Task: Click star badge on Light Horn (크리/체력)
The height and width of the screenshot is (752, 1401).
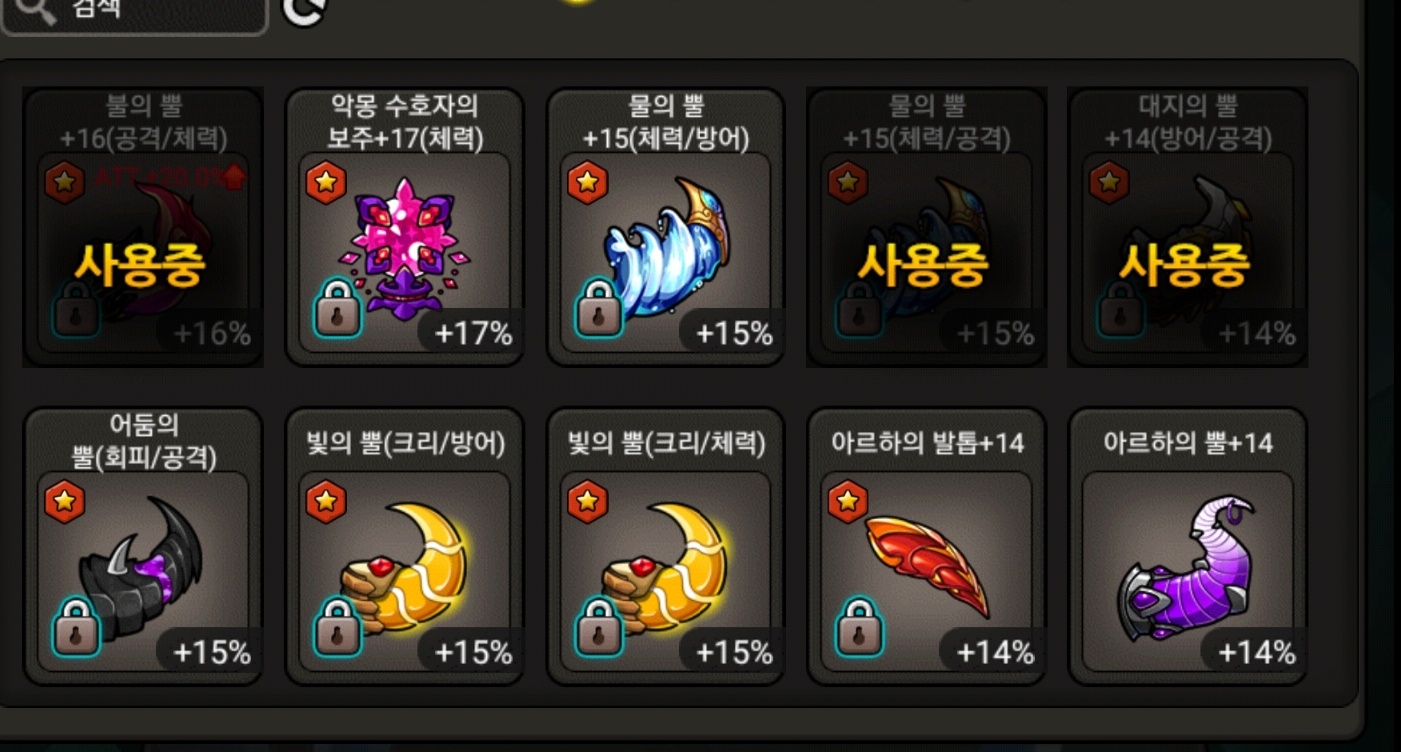Action: (x=587, y=503)
